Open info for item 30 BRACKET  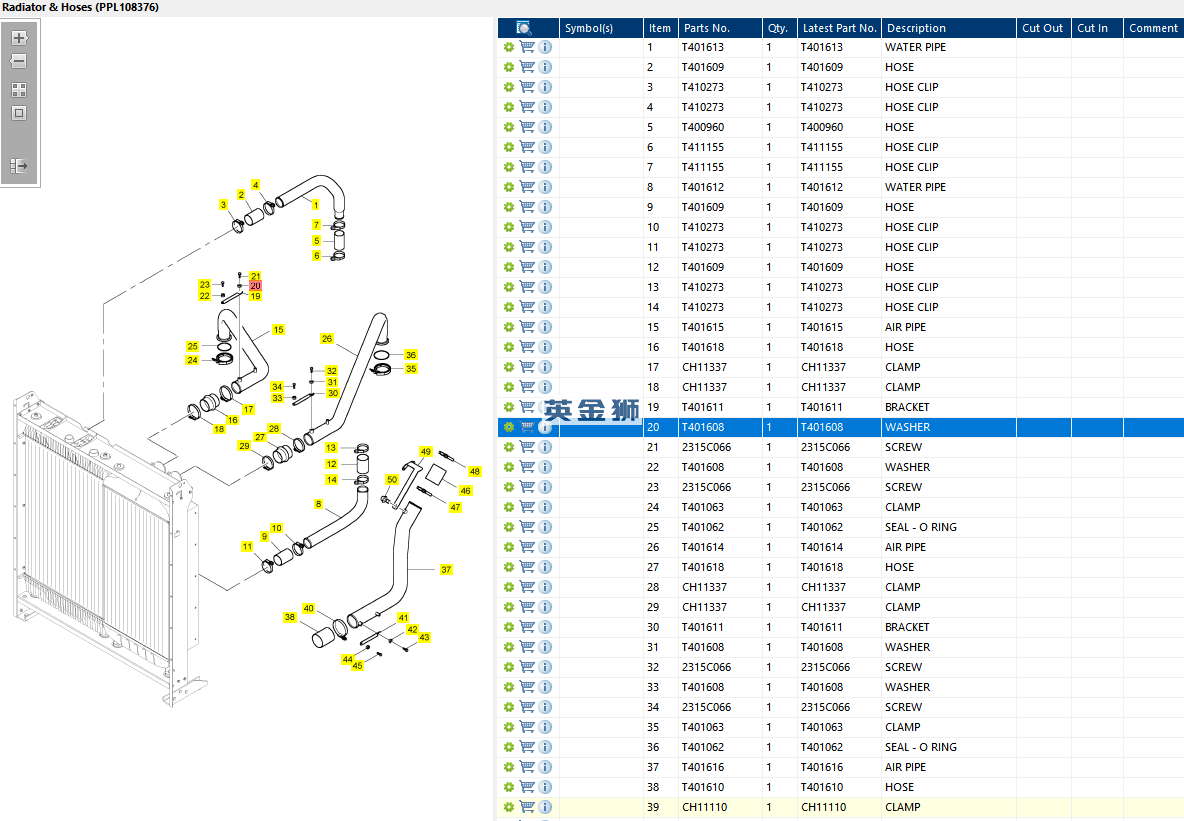(x=545, y=628)
